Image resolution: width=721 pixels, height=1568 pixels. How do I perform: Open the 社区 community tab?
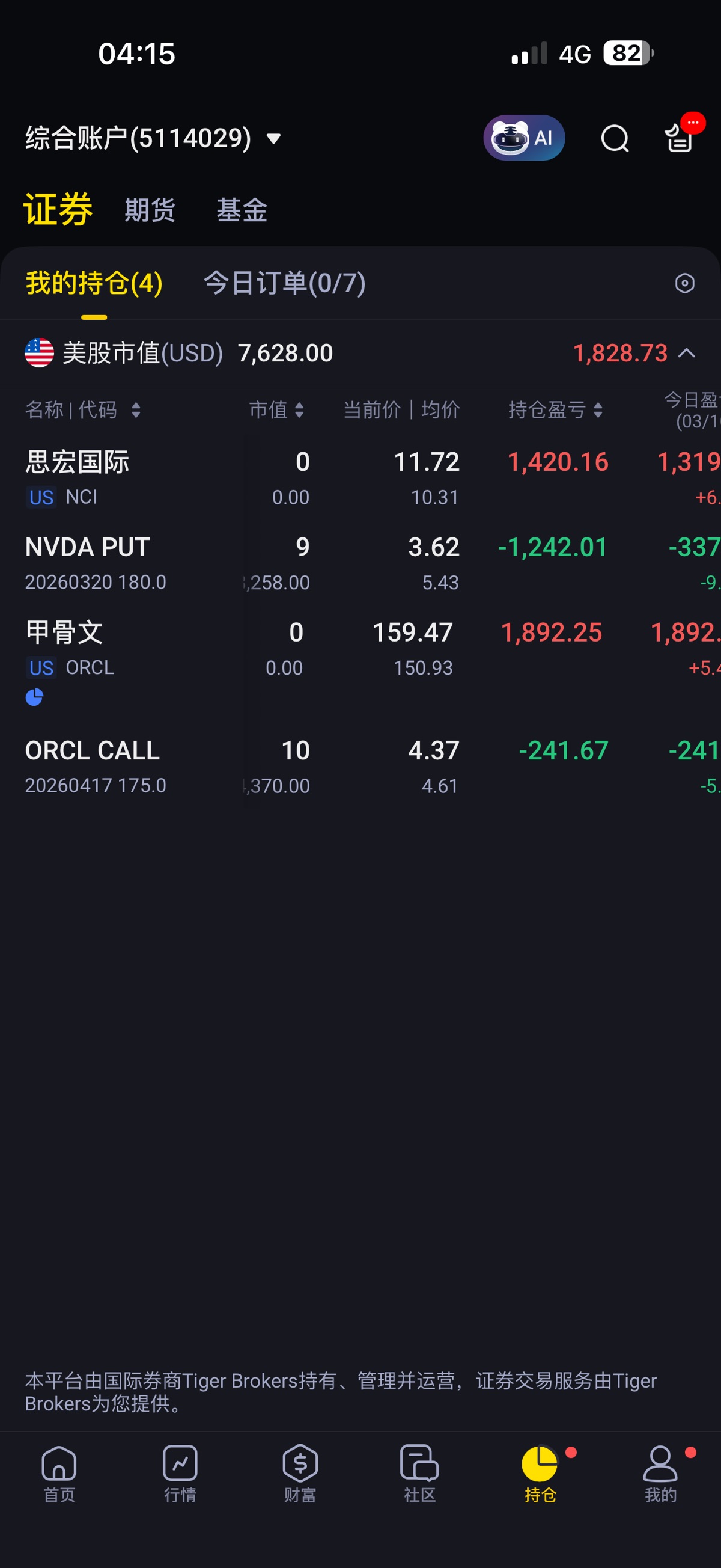pyautogui.click(x=420, y=1473)
